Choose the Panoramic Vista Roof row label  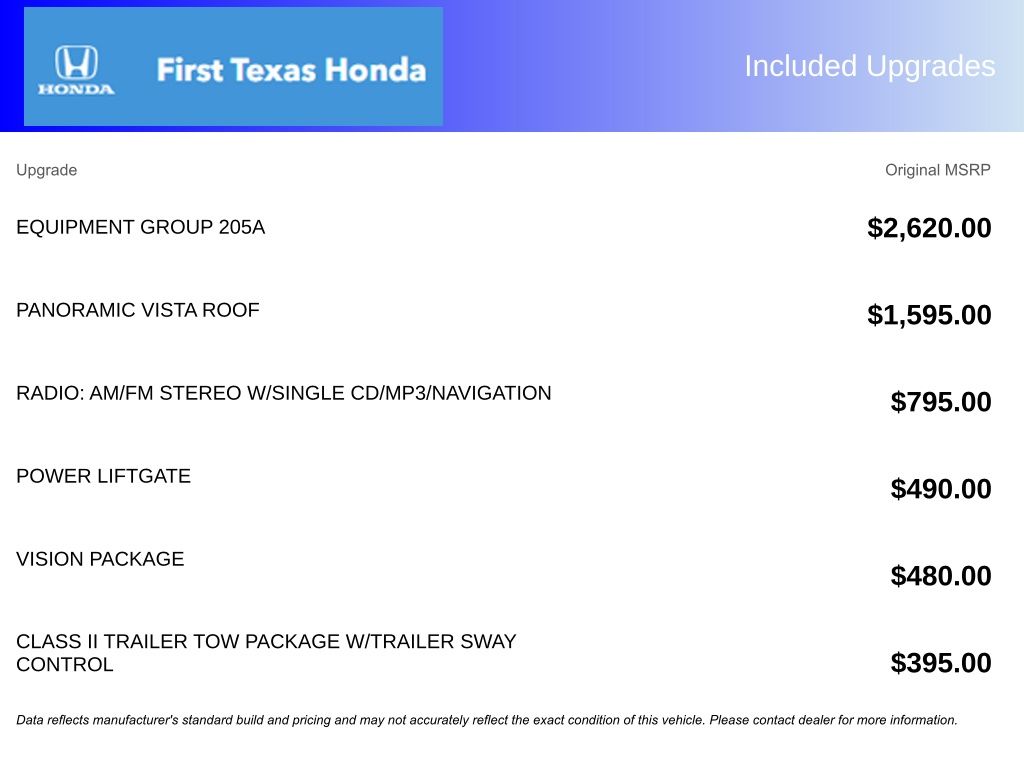(x=137, y=310)
